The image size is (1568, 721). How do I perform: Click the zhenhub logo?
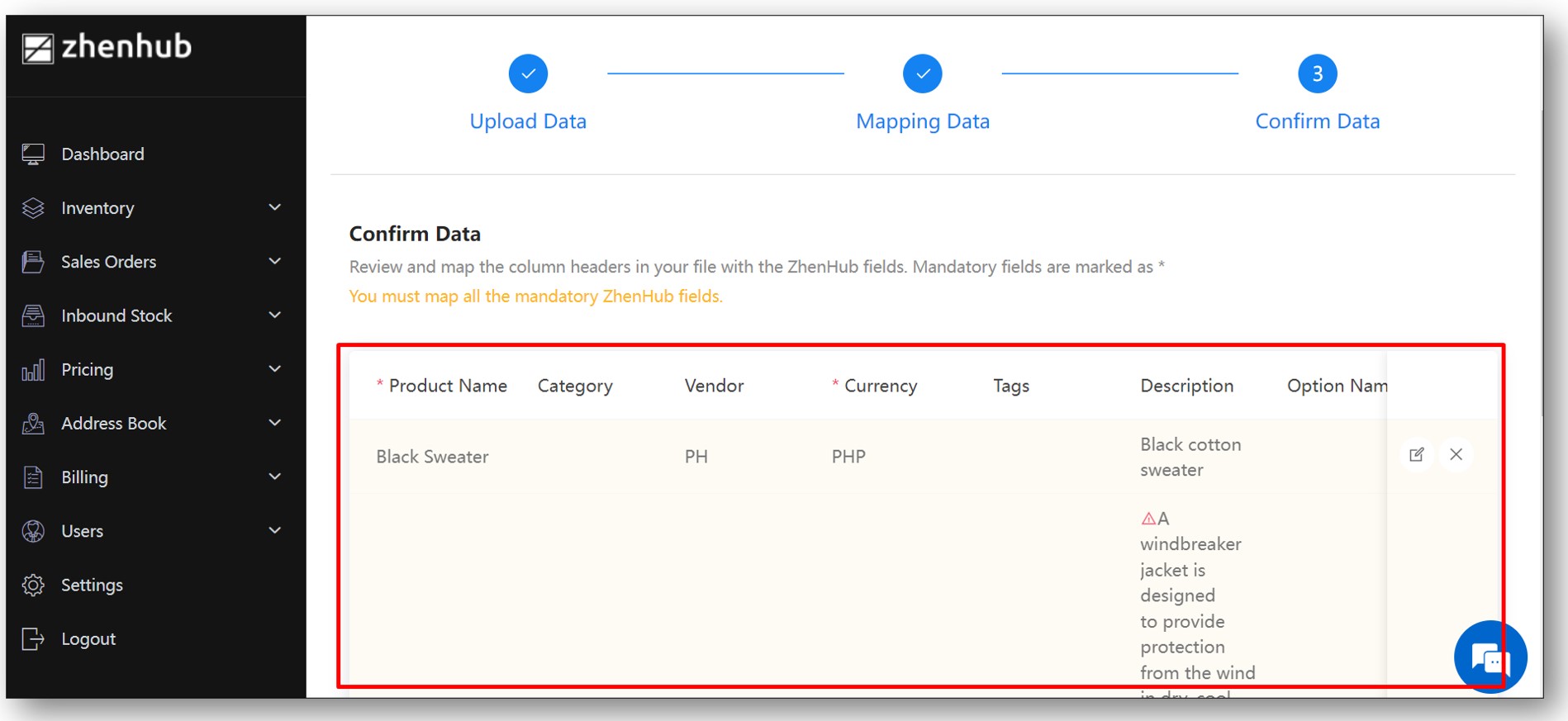pos(107,48)
